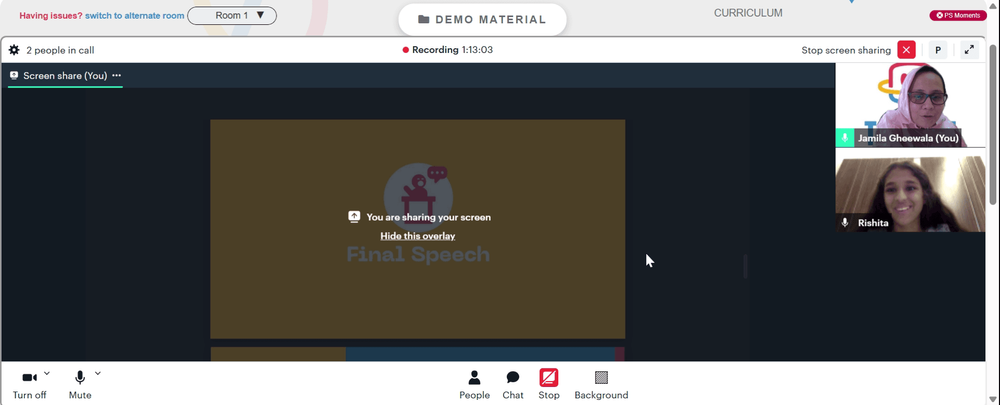Image resolution: width=1000 pixels, height=405 pixels.
Task: Click switch to alternate room link
Action: pos(135,15)
